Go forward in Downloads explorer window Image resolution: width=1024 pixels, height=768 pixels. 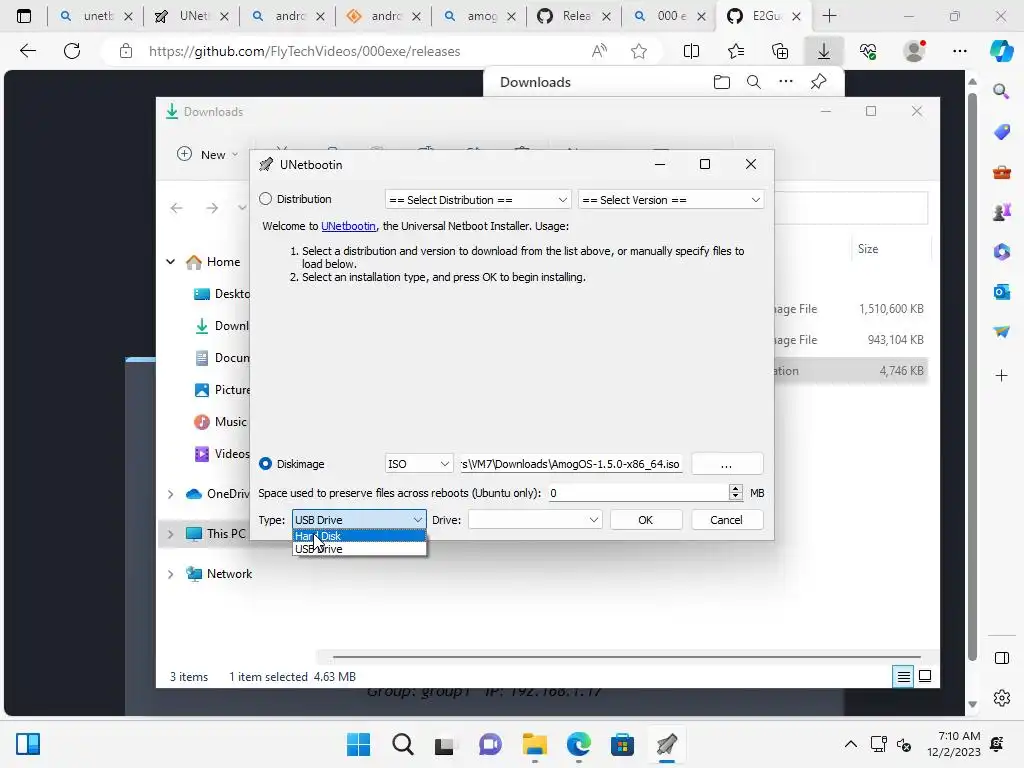point(212,208)
